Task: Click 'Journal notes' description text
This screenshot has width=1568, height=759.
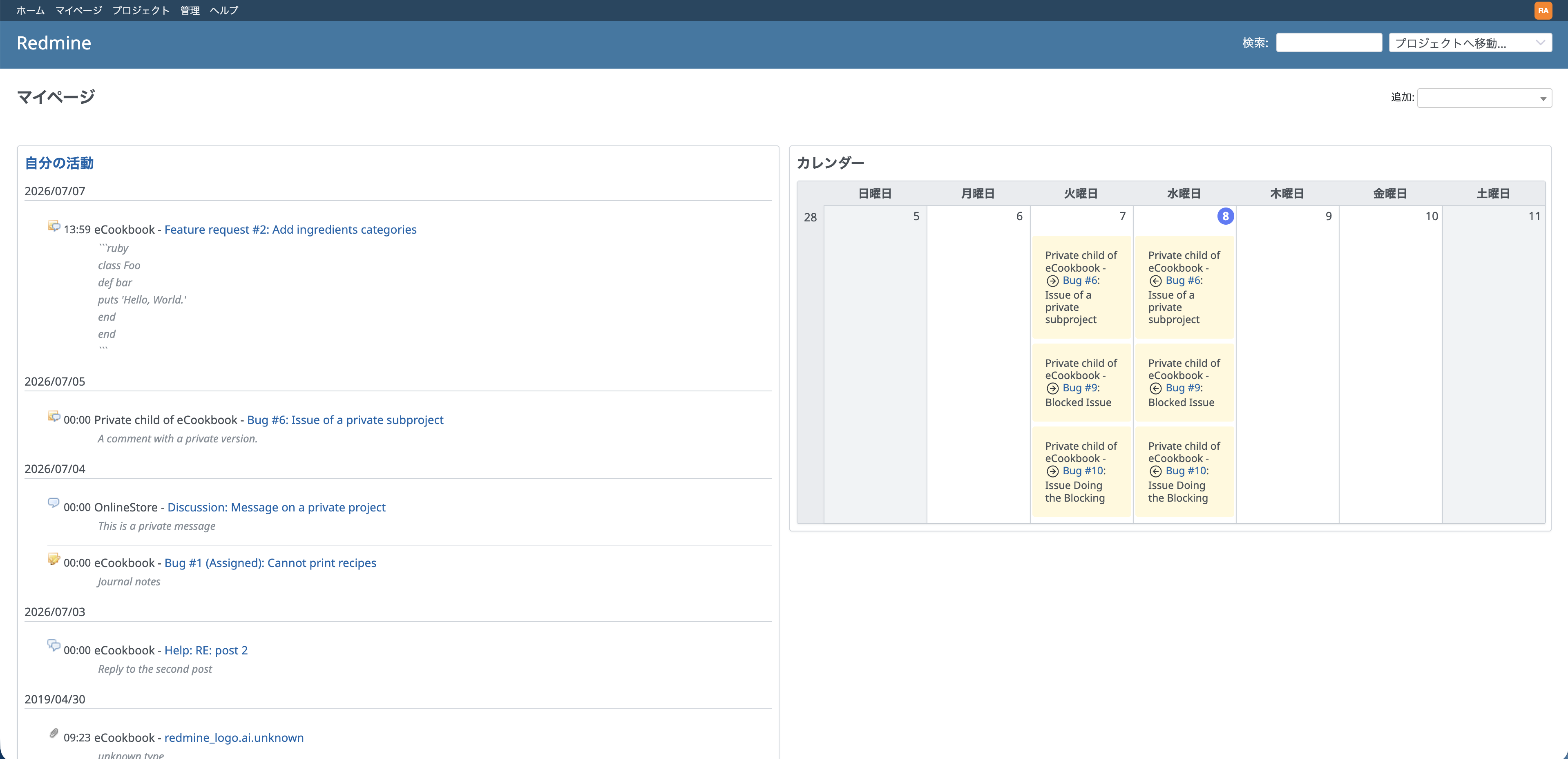Action: [x=129, y=582]
